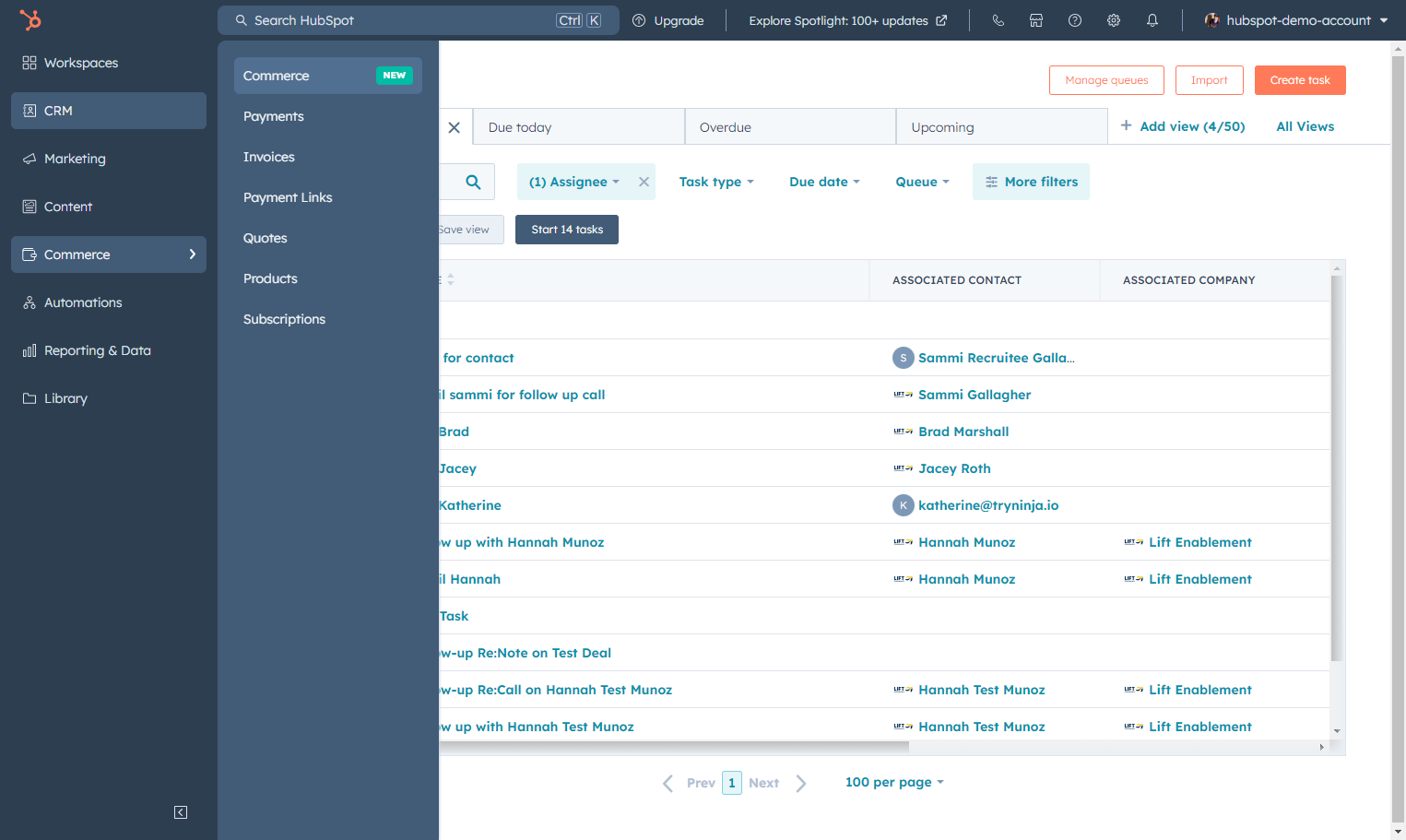The image size is (1406, 840).
Task: Expand the Due date dropdown
Action: pyautogui.click(x=824, y=182)
